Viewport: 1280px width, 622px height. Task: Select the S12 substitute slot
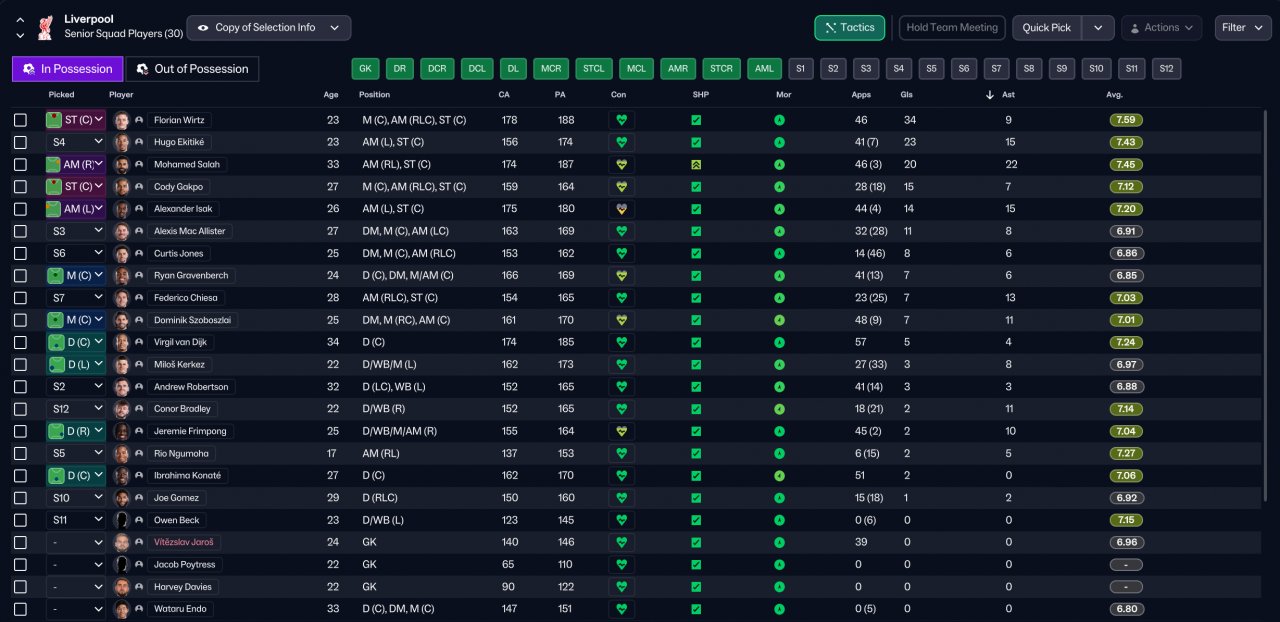[1166, 69]
